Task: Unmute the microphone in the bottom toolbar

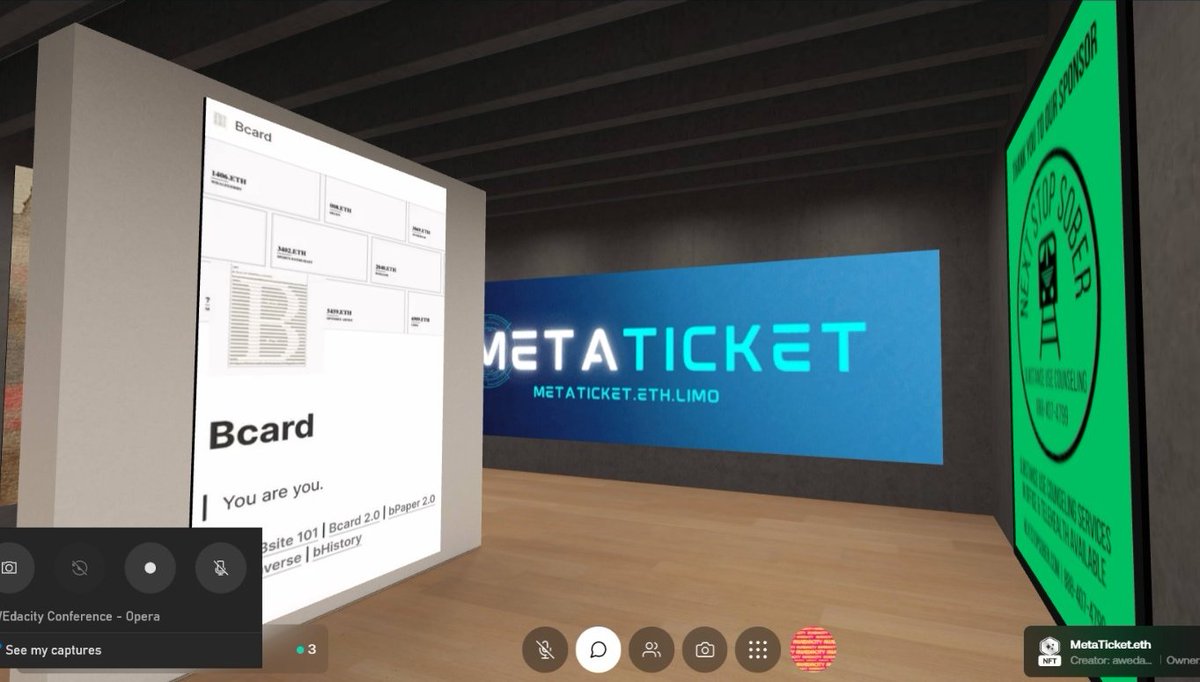Action: coord(545,650)
